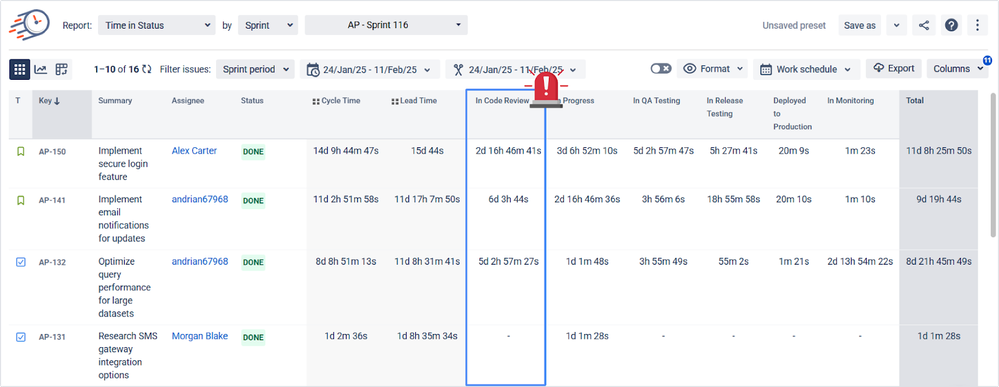Viewport: 999px width, 387px height.
Task: Open the AP - Sprint 116 selector
Action: point(386,26)
